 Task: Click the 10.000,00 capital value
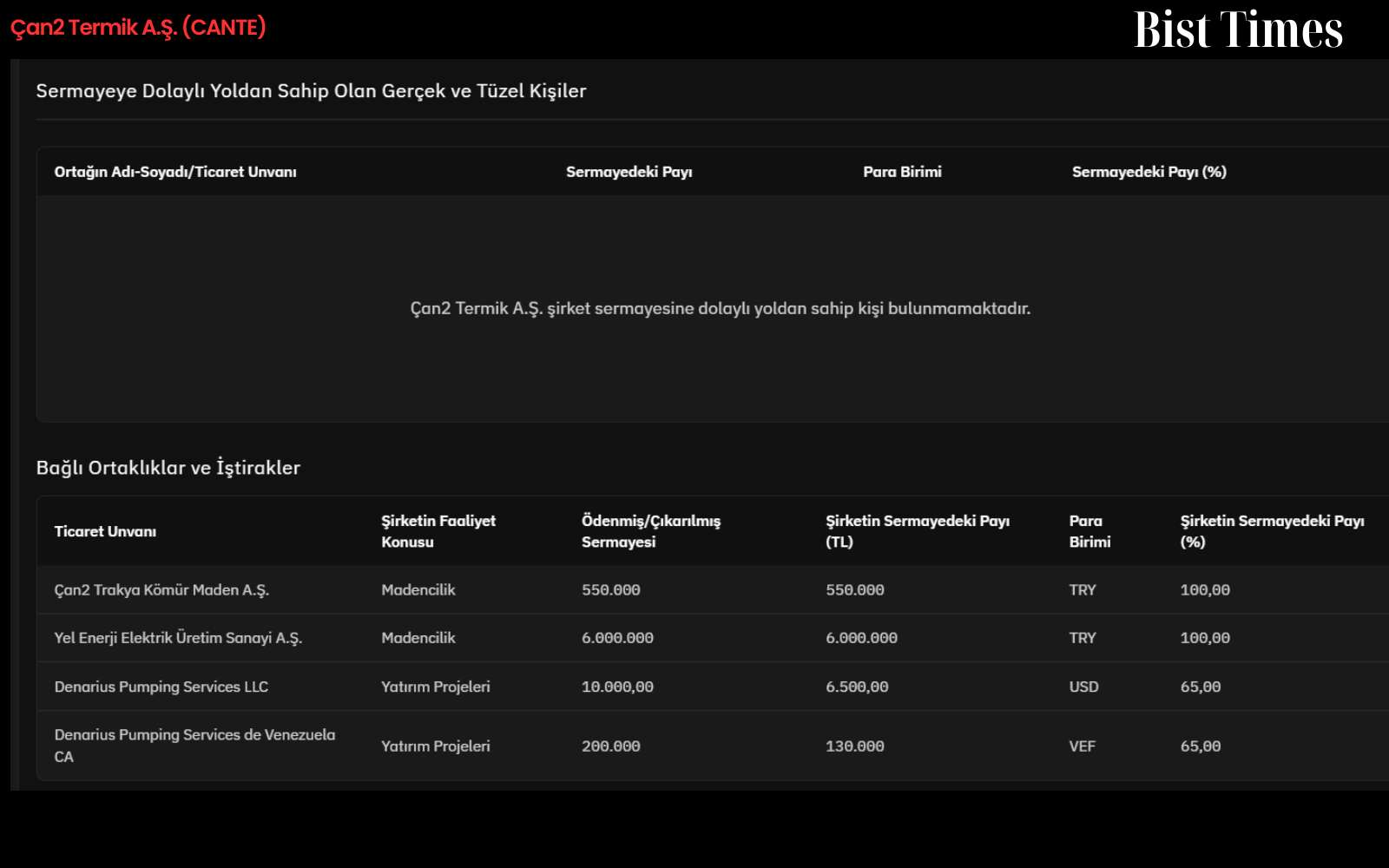(617, 687)
